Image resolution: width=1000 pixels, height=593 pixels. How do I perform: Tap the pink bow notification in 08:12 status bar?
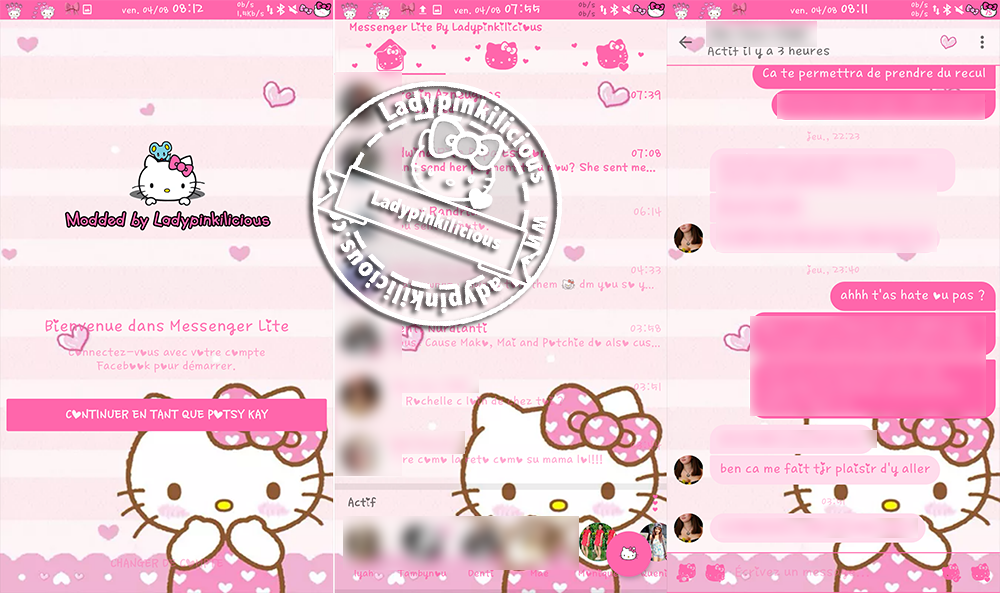tap(71, 9)
